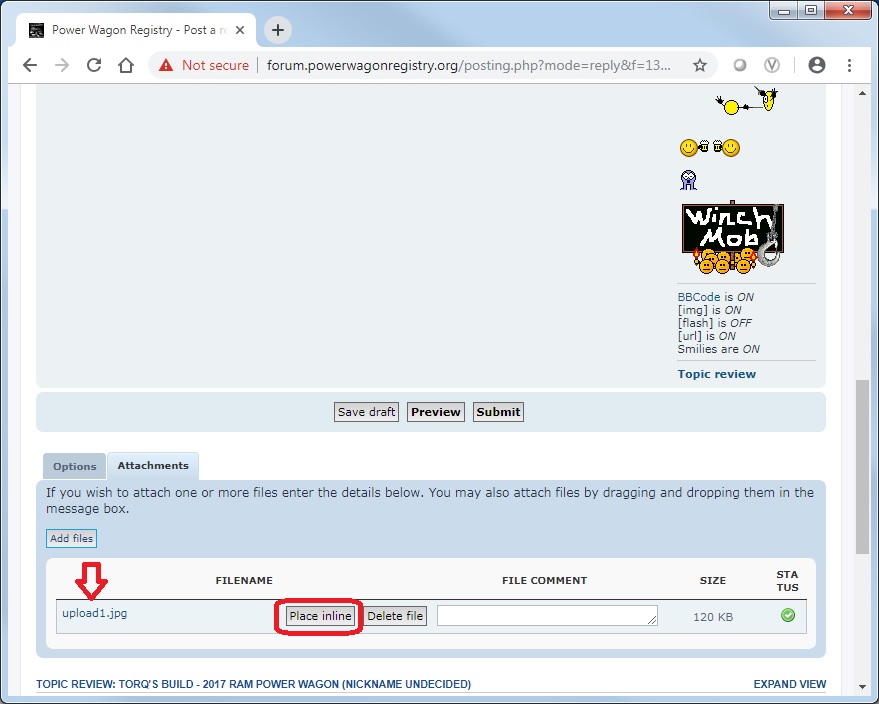The height and width of the screenshot is (704, 879).
Task: Reload the page with the refresh icon
Action: pyautogui.click(x=94, y=65)
